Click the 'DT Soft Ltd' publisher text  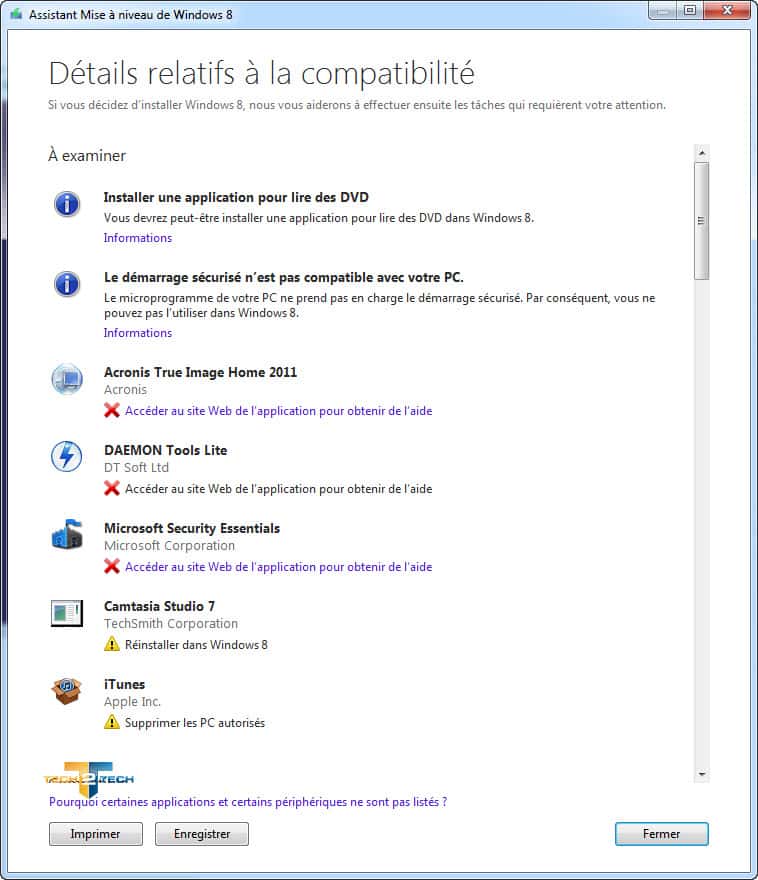136,468
